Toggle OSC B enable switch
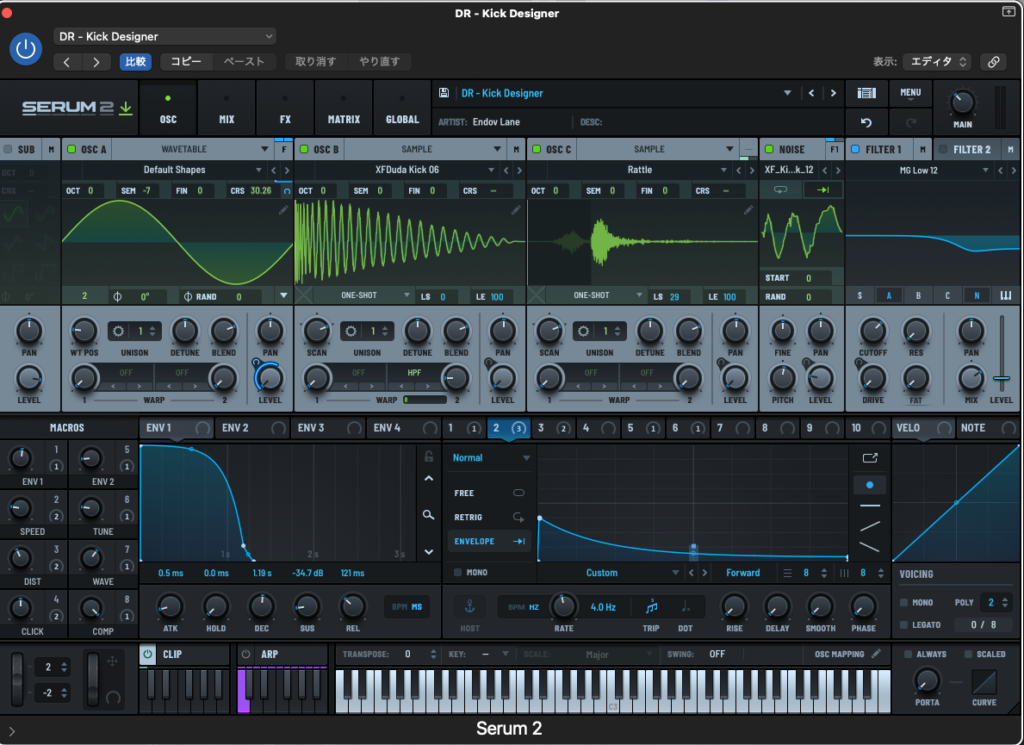 click(304, 150)
